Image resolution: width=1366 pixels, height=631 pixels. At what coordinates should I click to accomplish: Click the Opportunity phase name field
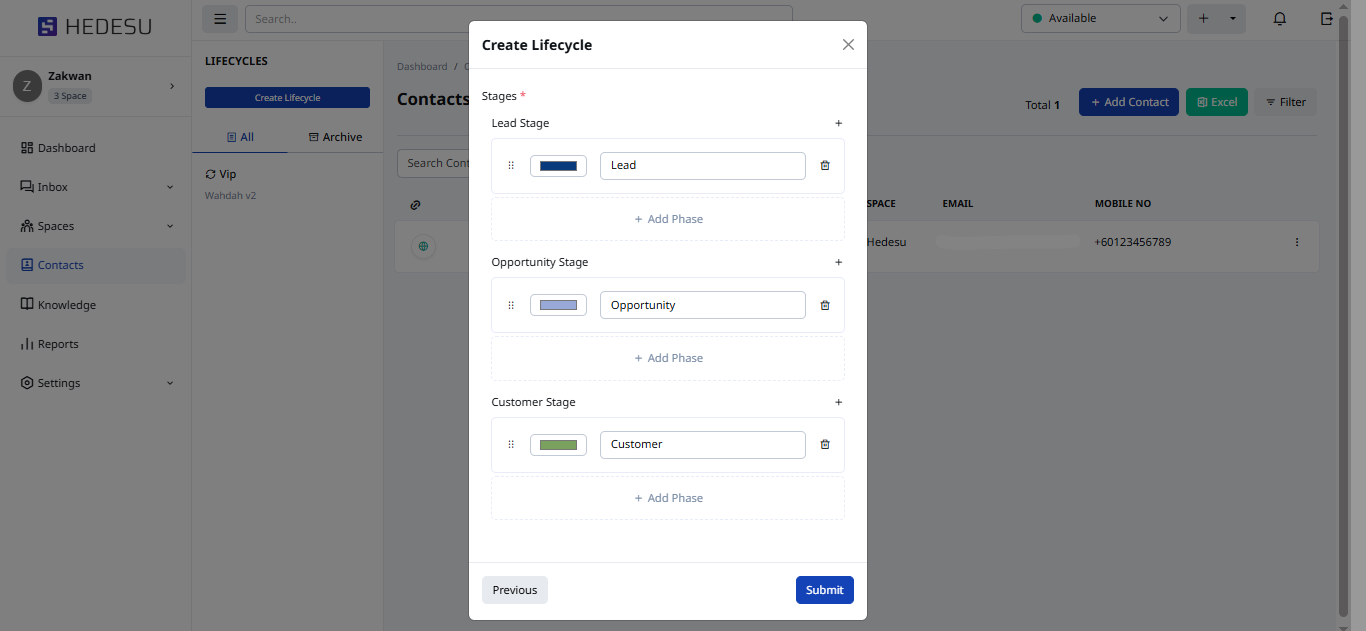click(x=702, y=305)
